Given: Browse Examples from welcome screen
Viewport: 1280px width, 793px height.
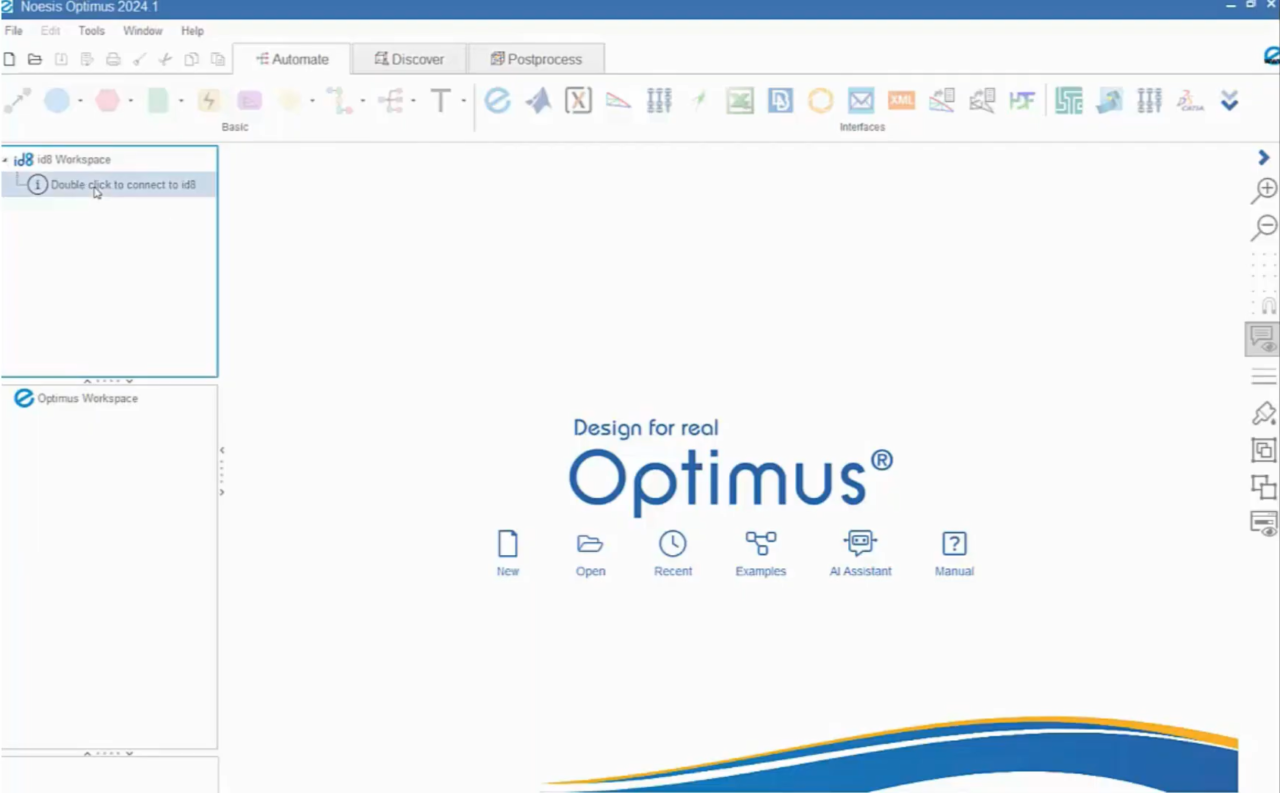Looking at the screenshot, I should pos(761,553).
